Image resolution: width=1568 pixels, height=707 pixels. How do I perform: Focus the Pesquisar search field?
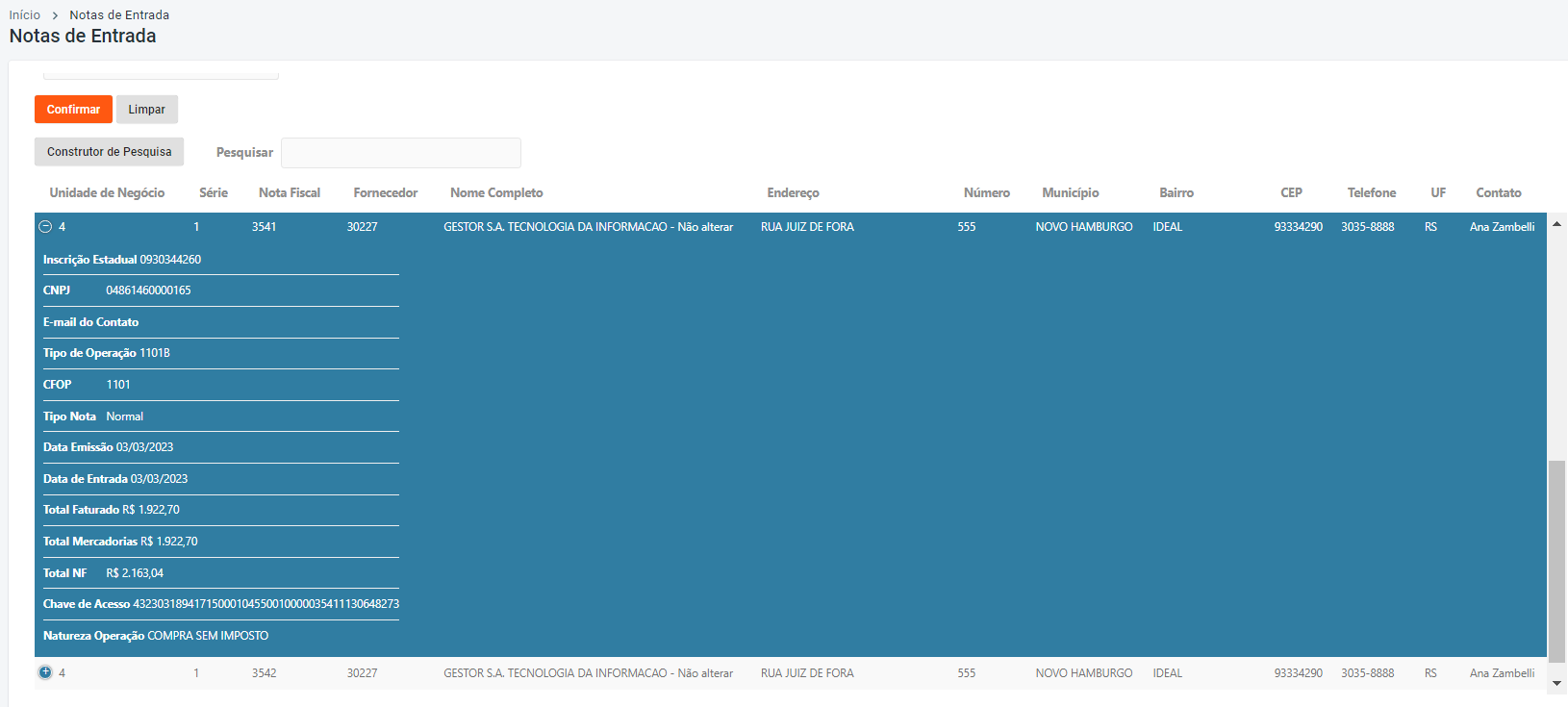(400, 153)
